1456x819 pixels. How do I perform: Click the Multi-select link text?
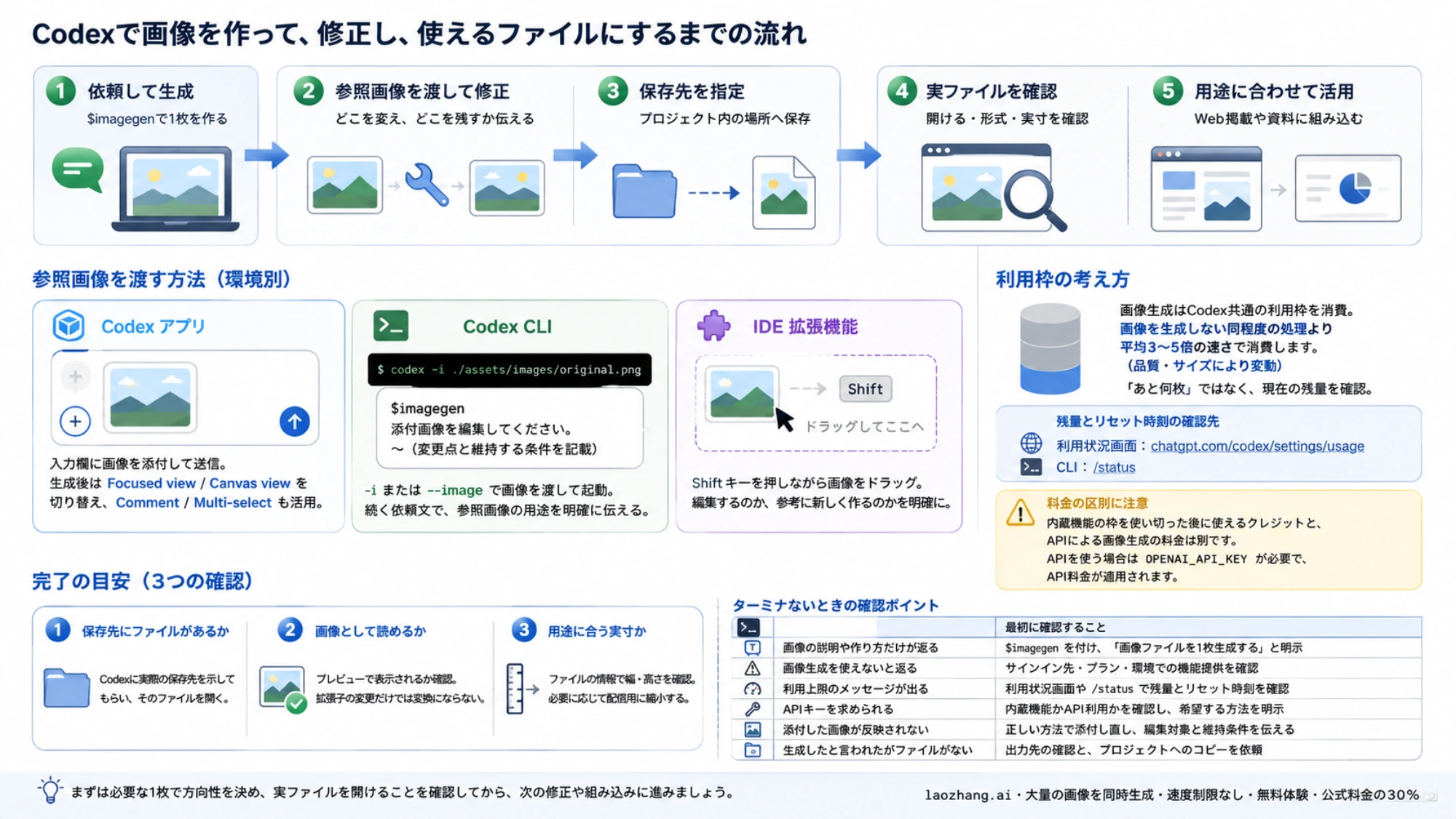[x=232, y=502]
